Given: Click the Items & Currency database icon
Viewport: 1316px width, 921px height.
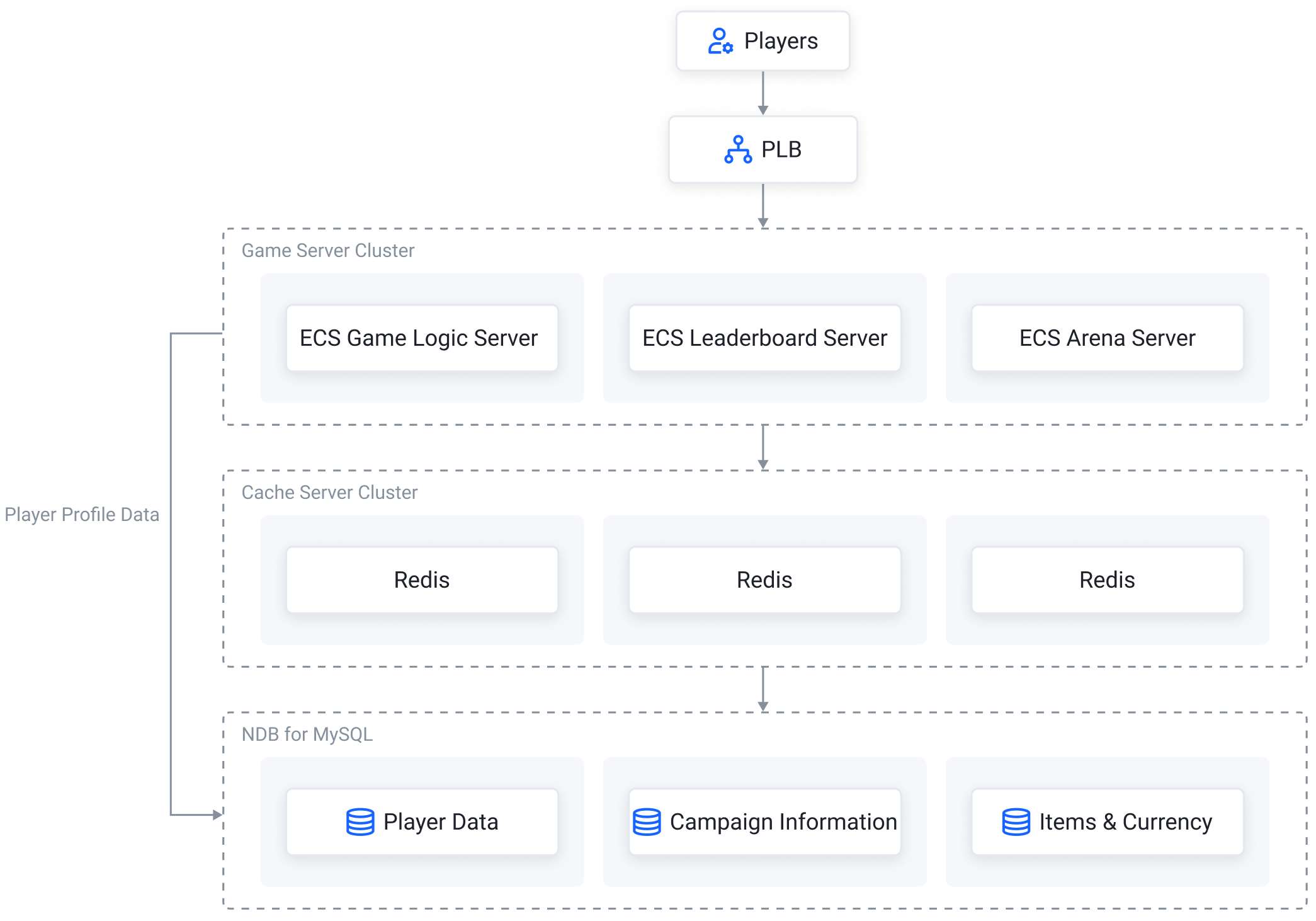Looking at the screenshot, I should (x=1016, y=822).
